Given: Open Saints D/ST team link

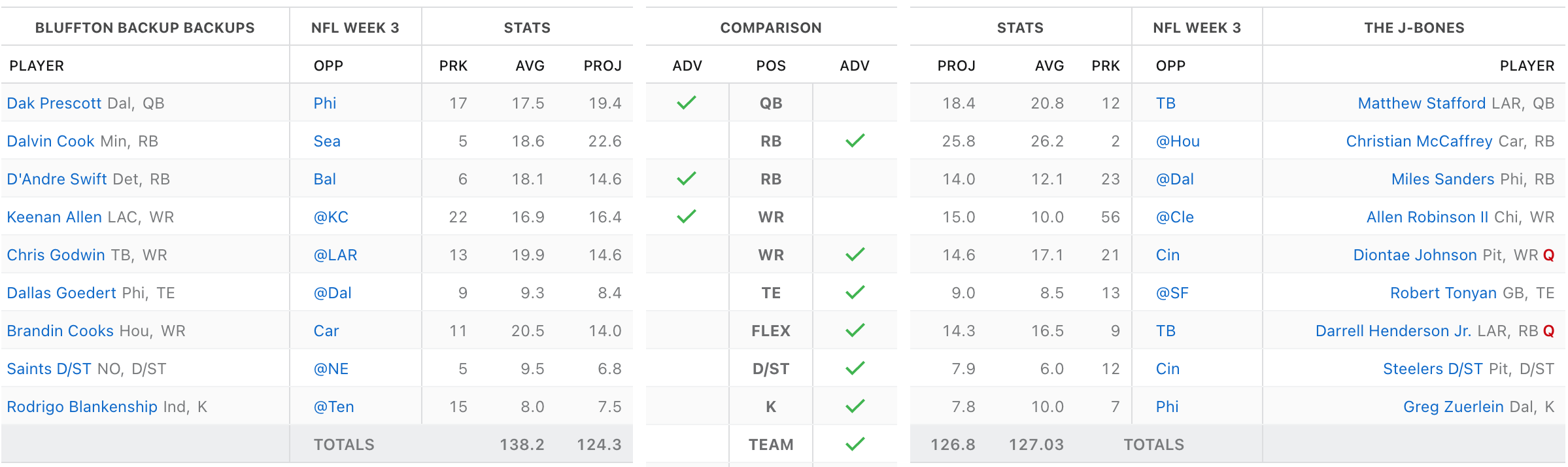Looking at the screenshot, I should pos(49,369).
